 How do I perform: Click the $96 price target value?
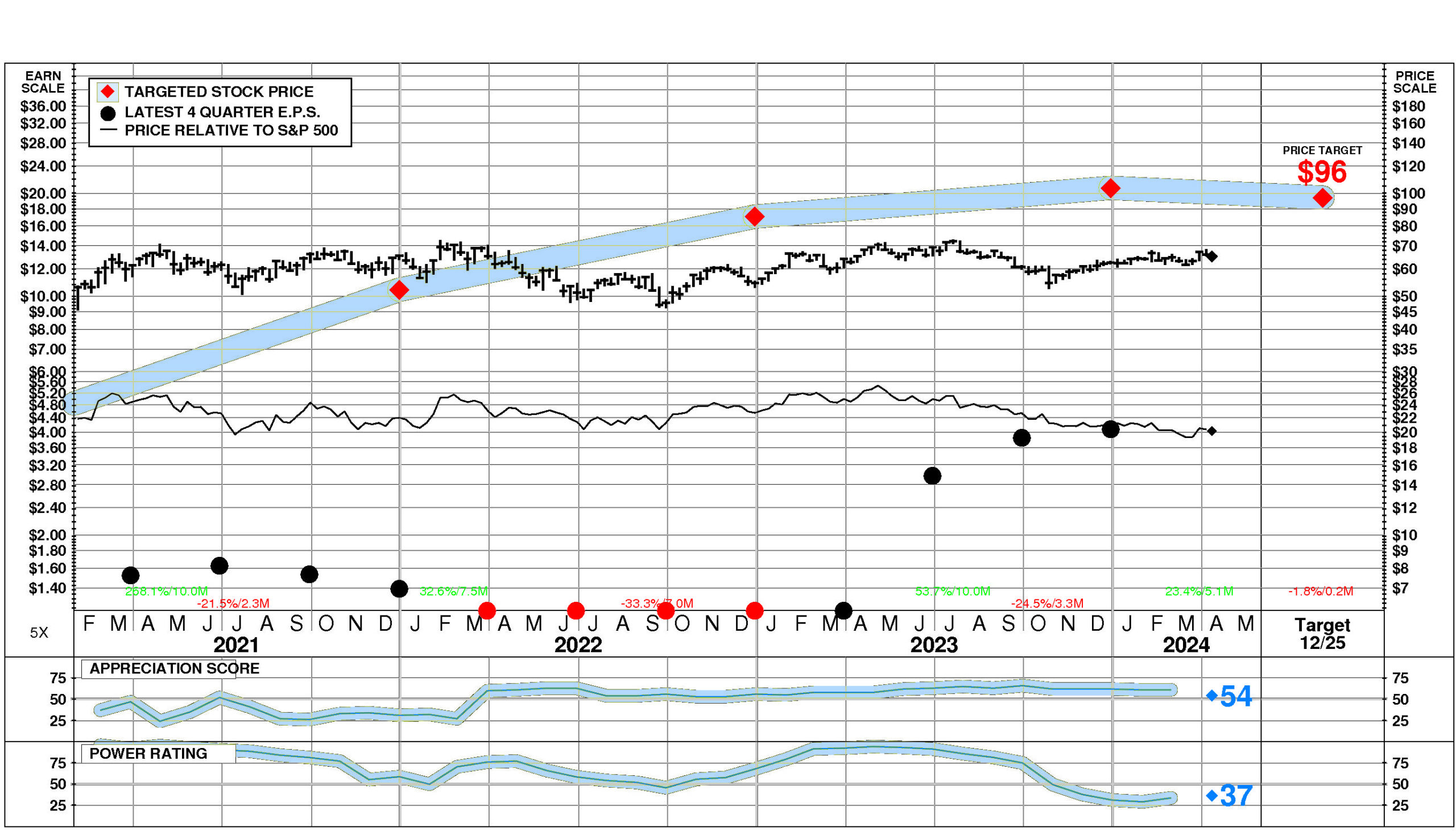tap(1321, 172)
